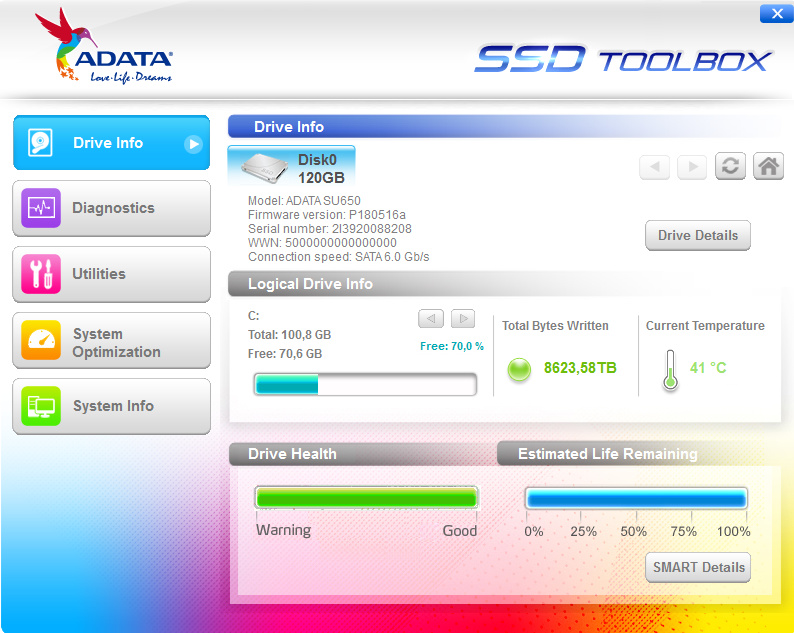Click the green Total Bytes Written indicator

[x=519, y=369]
